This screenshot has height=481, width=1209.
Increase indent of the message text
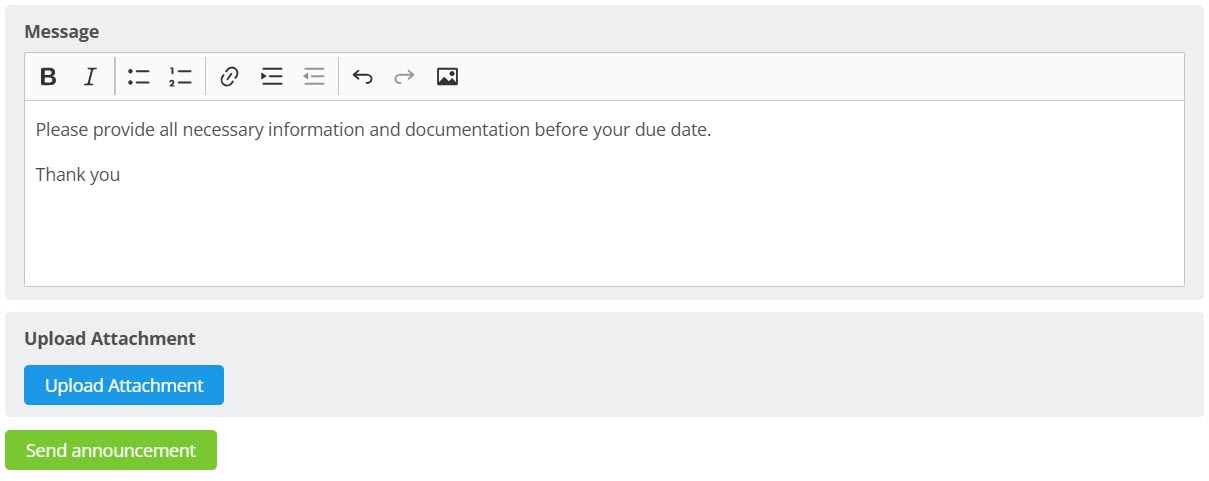272,77
